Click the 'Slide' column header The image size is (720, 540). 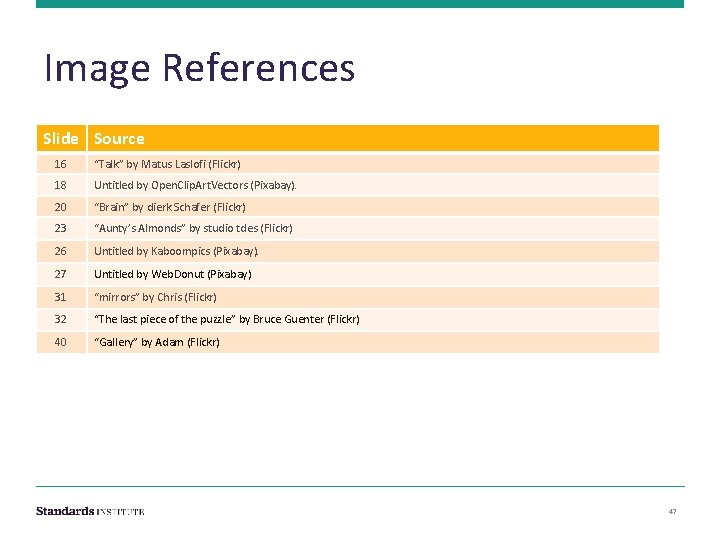[61, 138]
